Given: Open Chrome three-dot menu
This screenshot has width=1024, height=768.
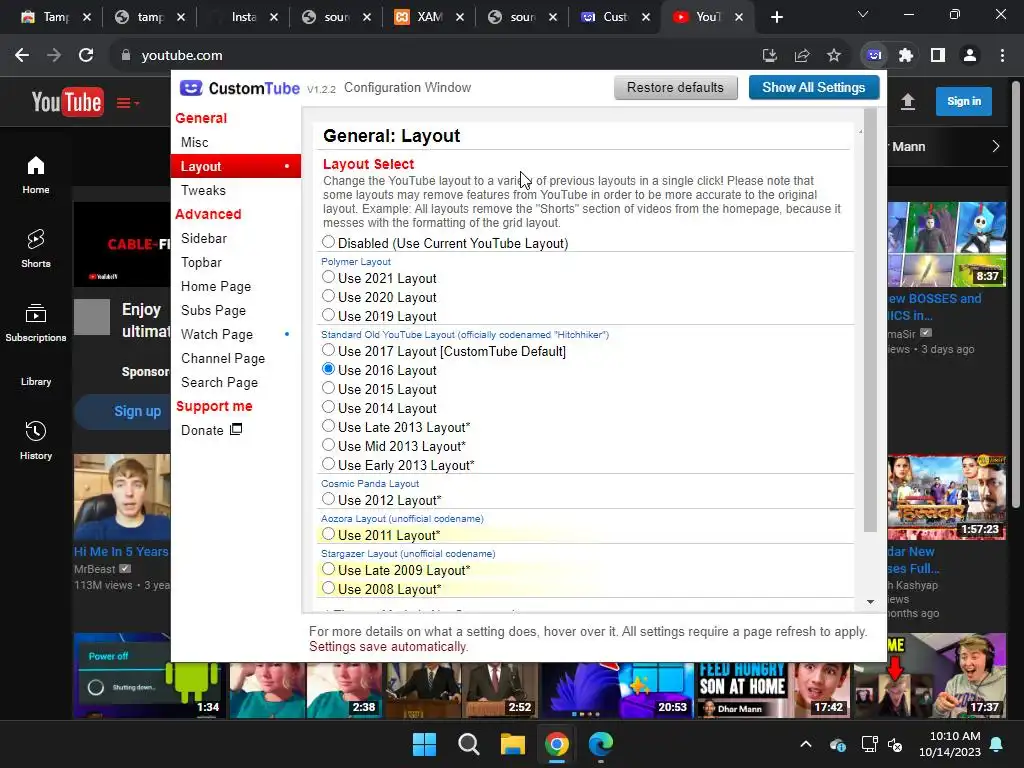Looking at the screenshot, I should point(1002,56).
